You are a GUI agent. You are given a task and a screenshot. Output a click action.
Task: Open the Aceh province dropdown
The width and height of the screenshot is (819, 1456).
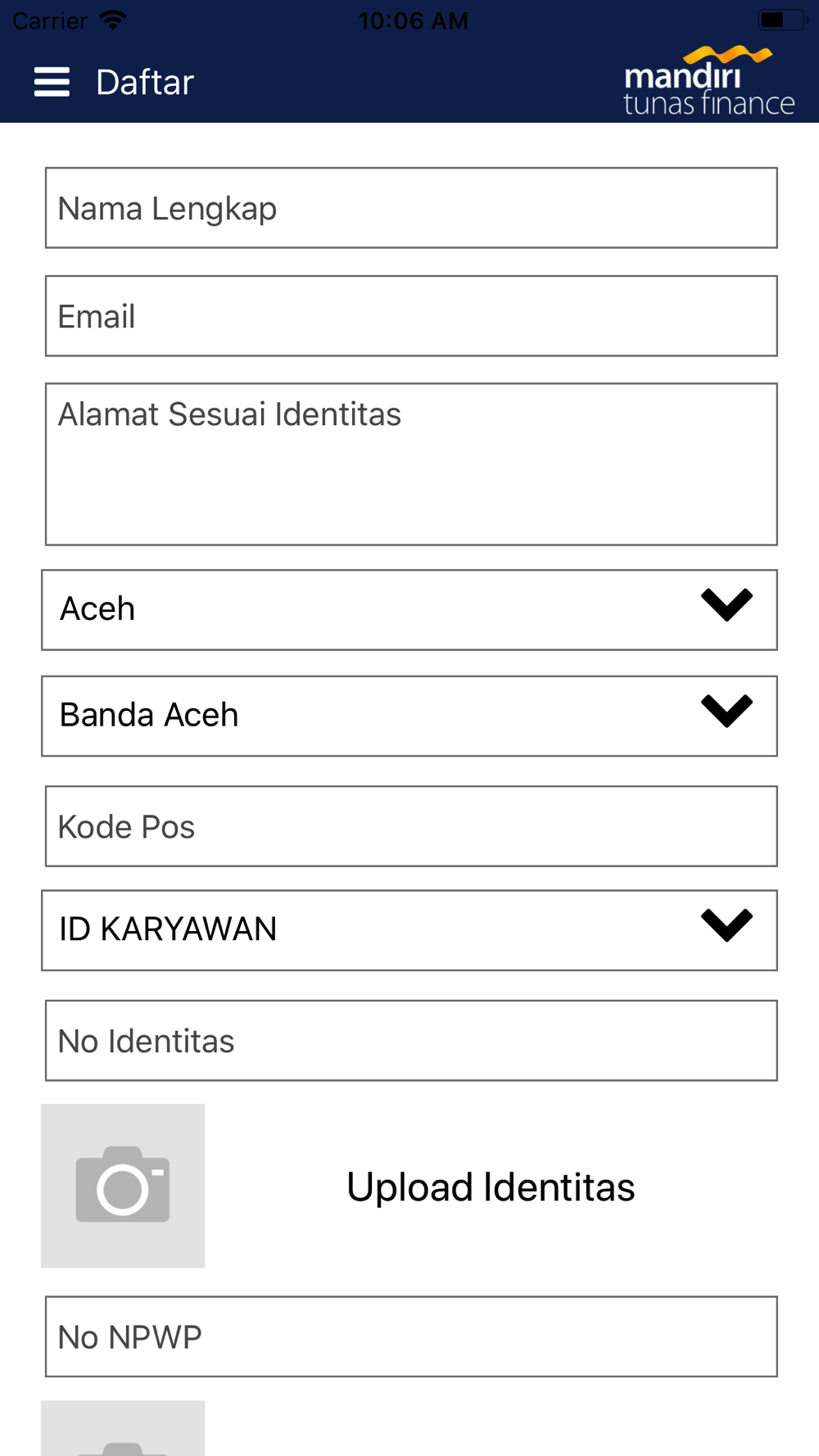409,610
